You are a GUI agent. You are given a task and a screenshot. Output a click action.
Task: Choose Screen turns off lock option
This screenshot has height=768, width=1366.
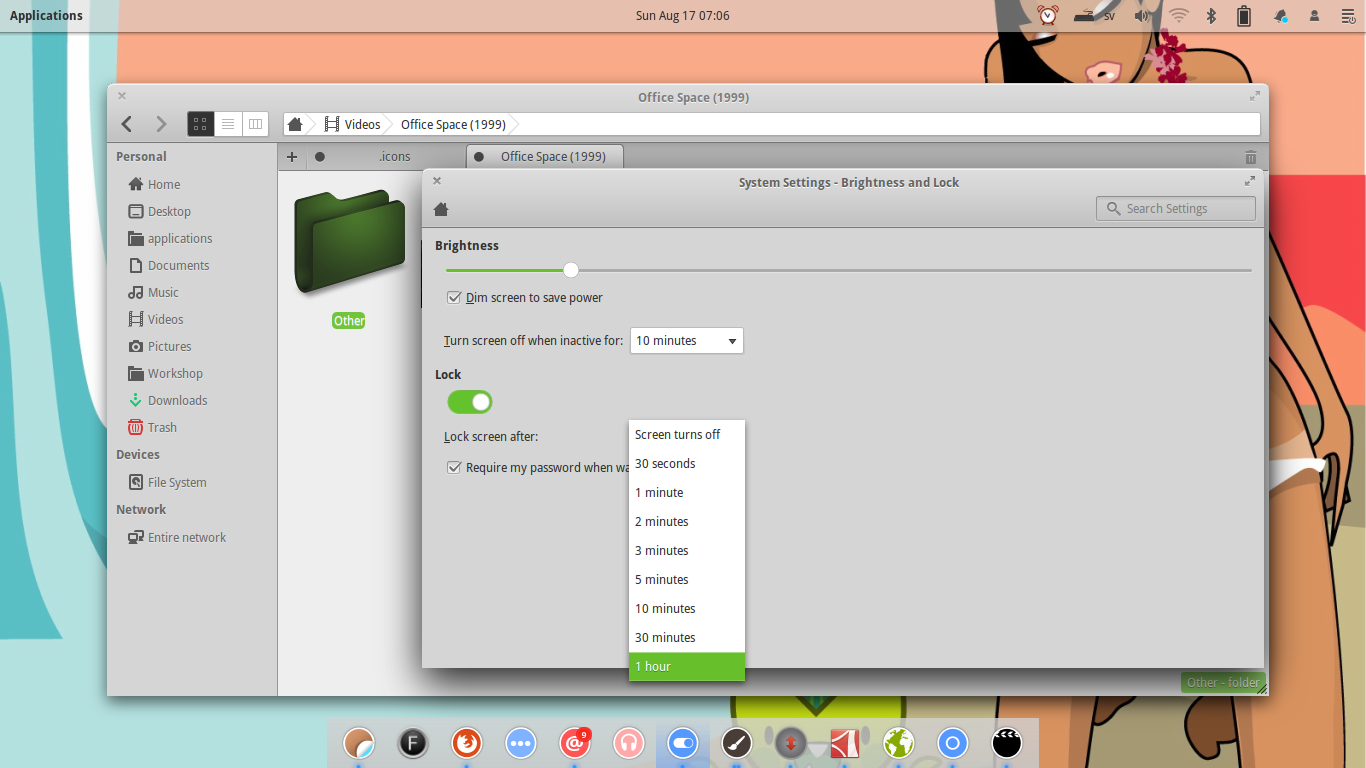click(687, 435)
